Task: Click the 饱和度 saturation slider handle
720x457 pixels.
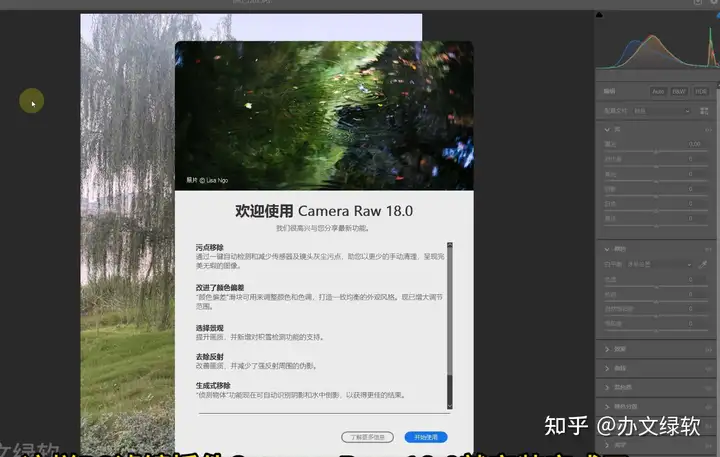Action: click(656, 331)
